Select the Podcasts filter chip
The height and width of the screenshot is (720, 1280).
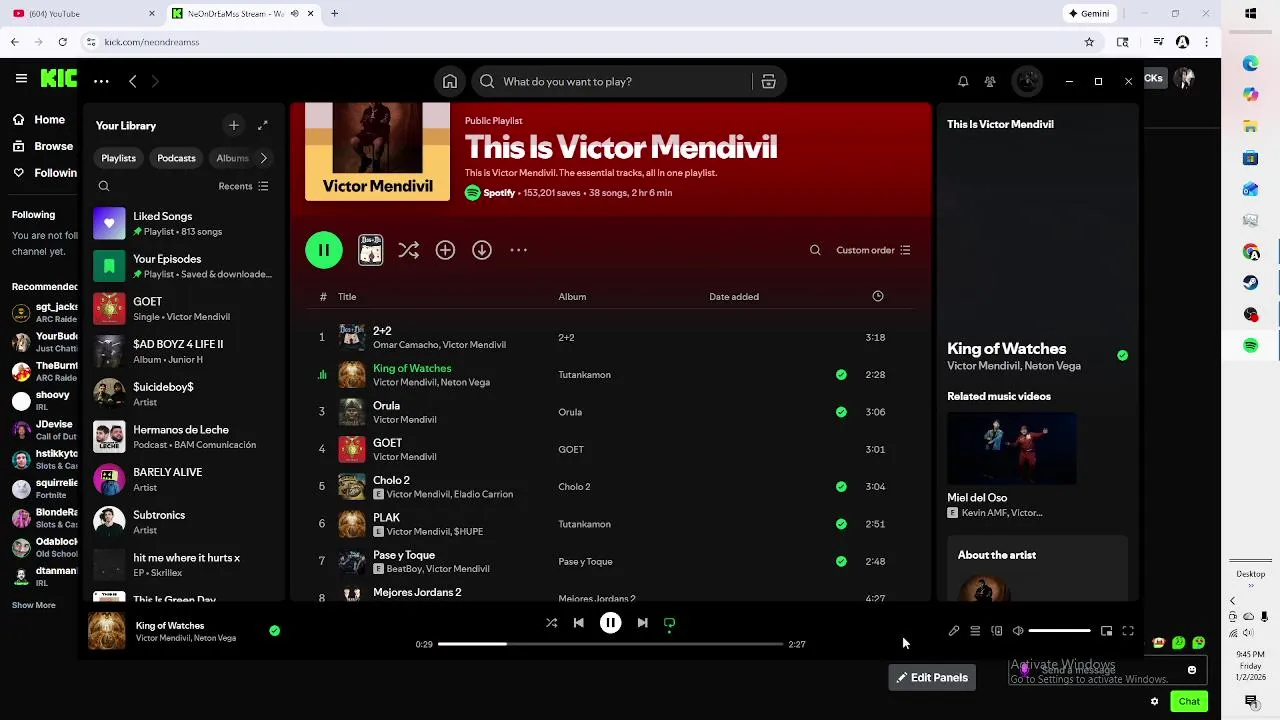click(176, 158)
